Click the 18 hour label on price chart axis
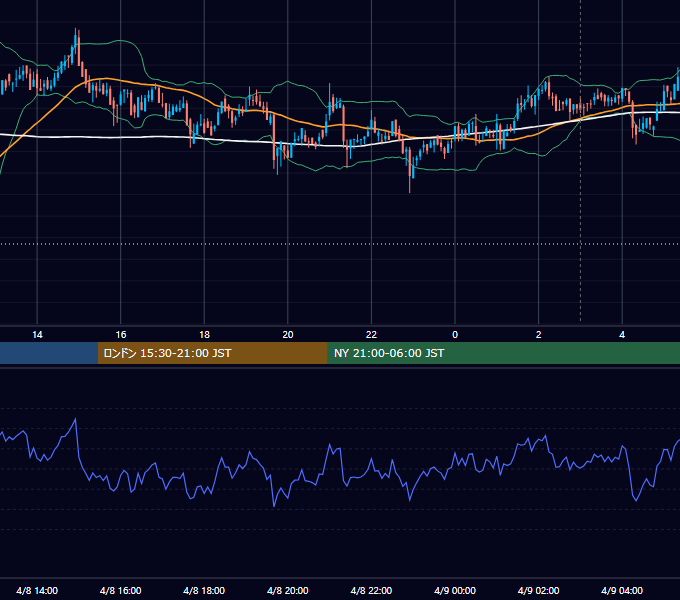 (204, 335)
